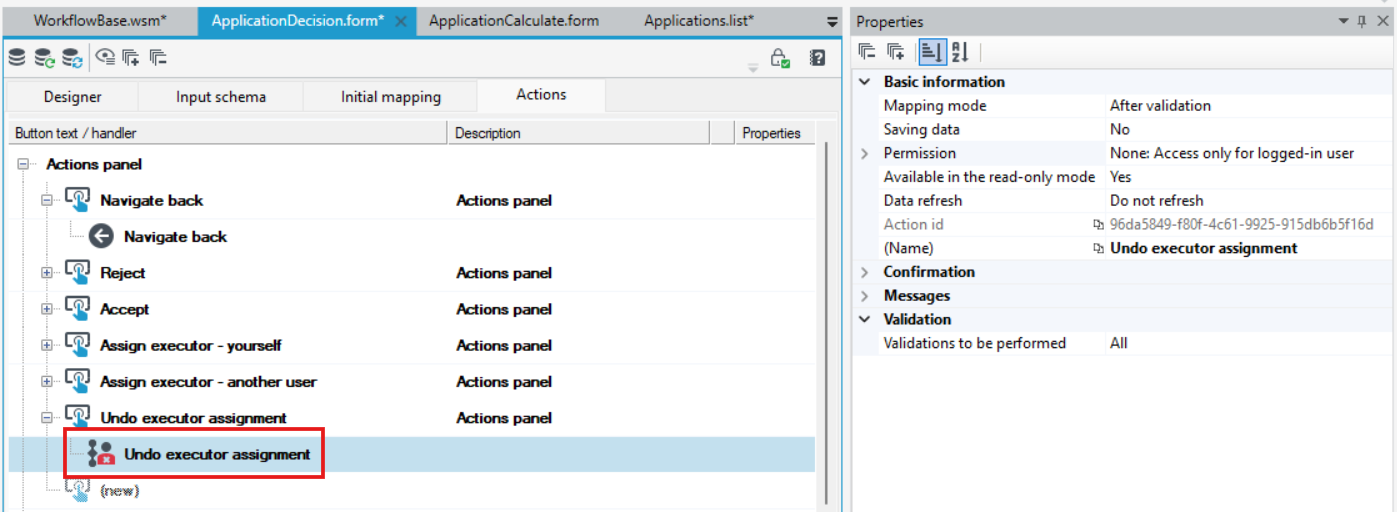Expand the Messages property group
The height and width of the screenshot is (512, 1397).
(x=865, y=296)
